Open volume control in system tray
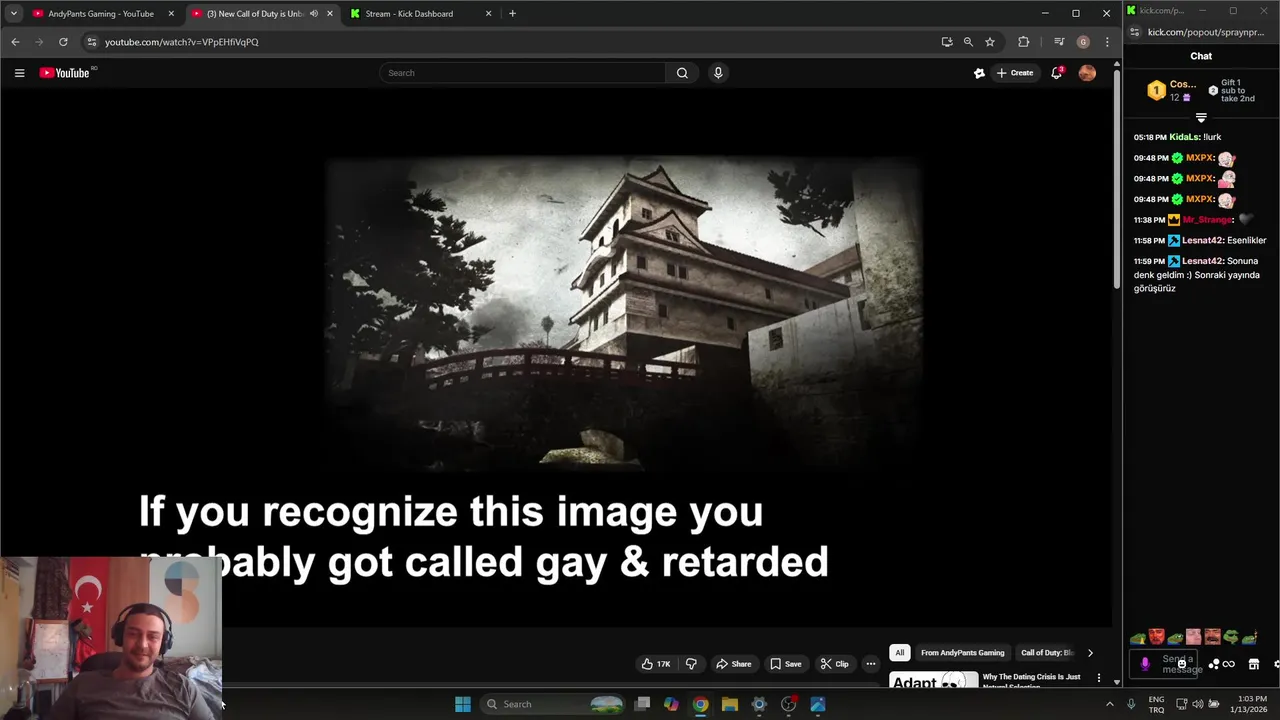 pos(1197,704)
